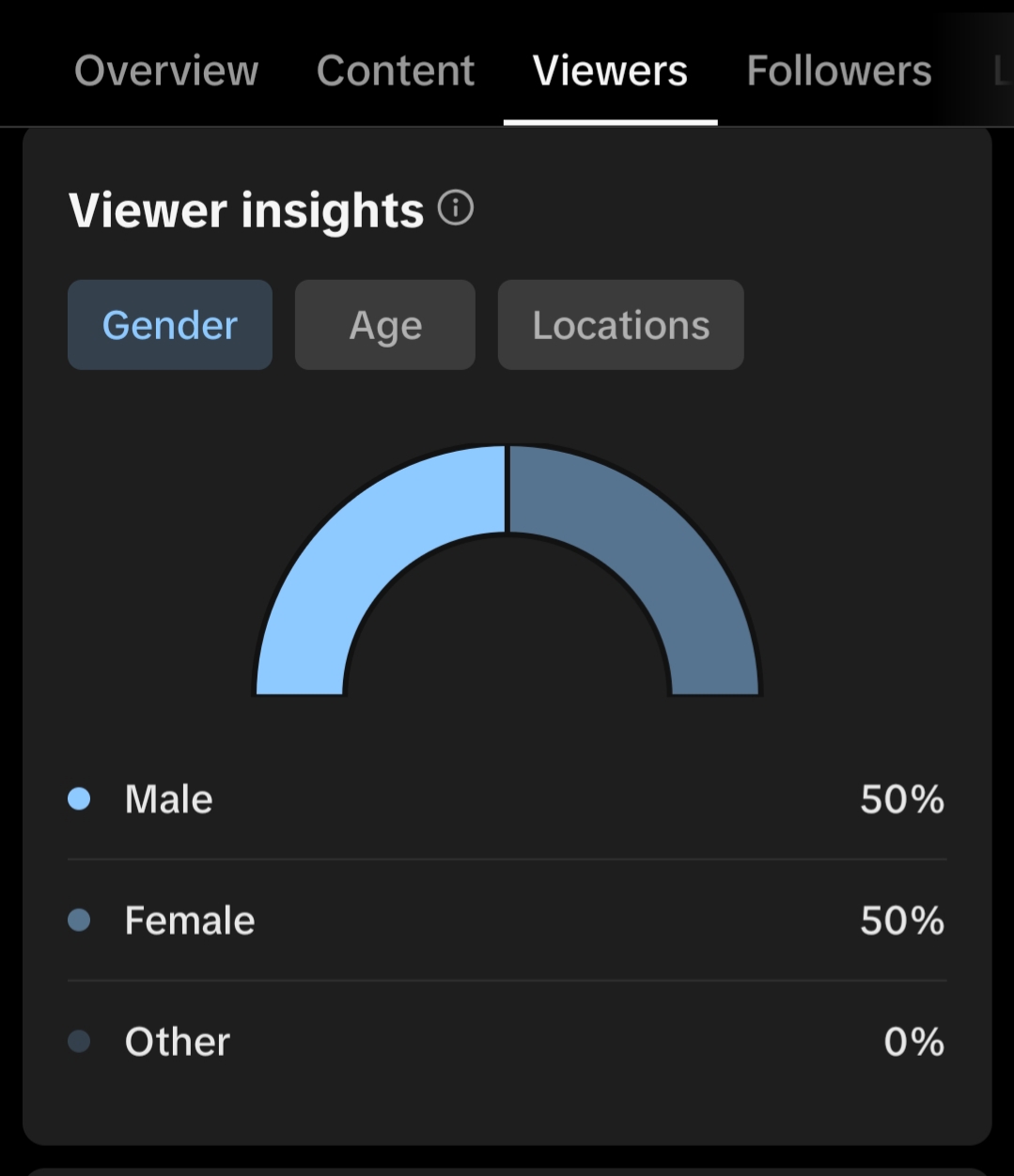
Task: Click the Female legend color dot
Action: [79, 920]
